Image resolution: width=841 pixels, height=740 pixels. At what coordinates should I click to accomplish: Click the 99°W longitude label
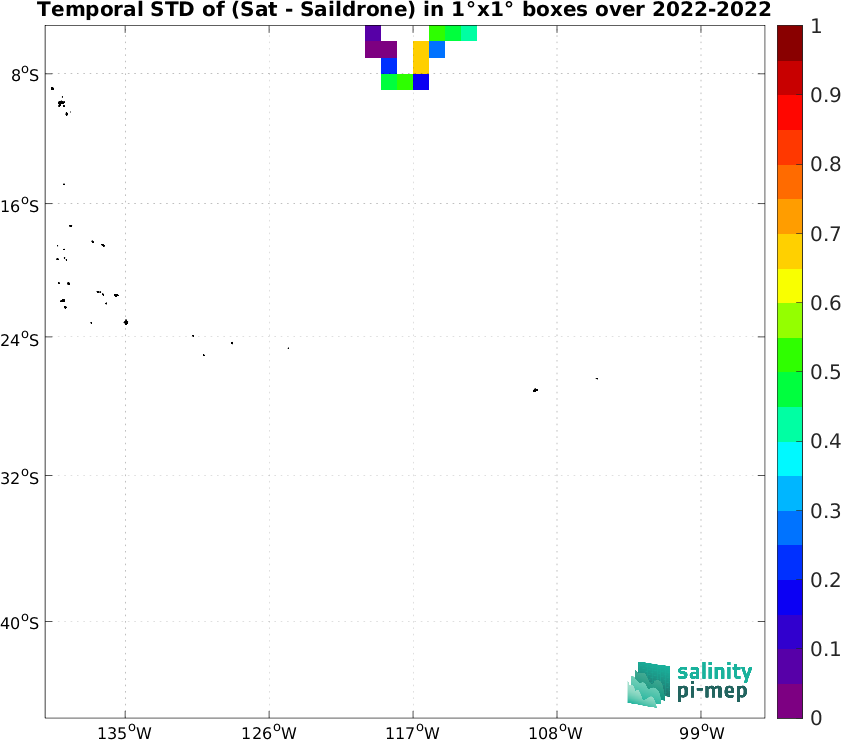(x=702, y=731)
